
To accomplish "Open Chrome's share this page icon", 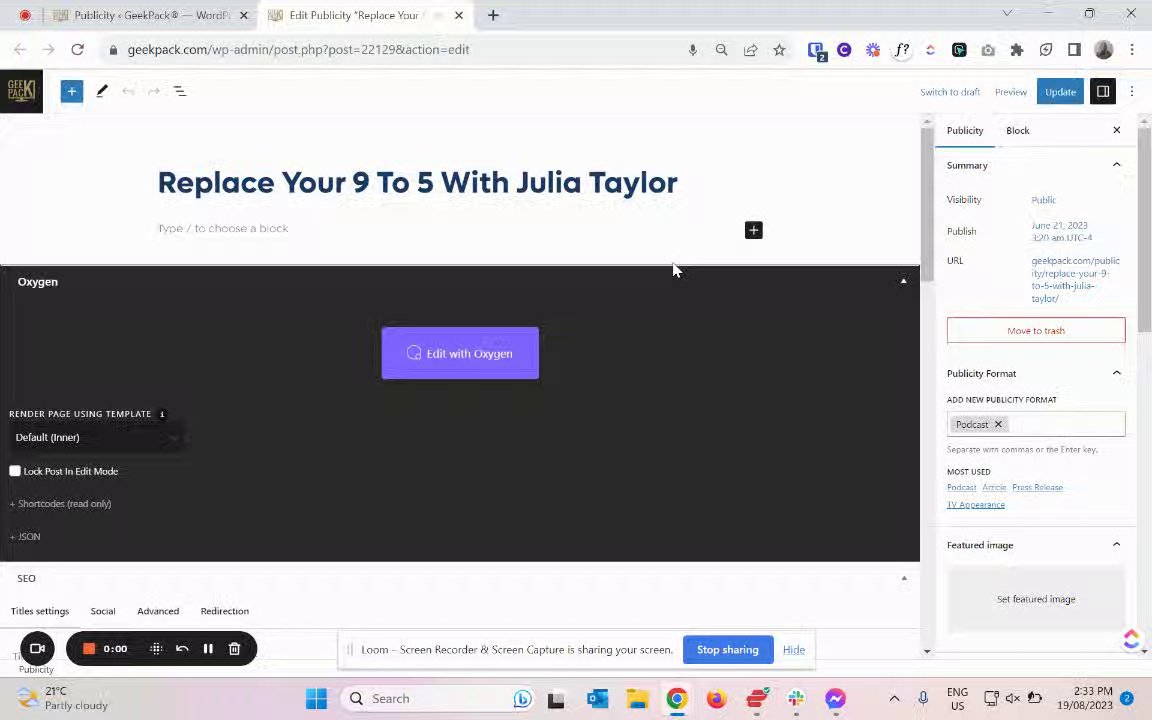I will [750, 50].
